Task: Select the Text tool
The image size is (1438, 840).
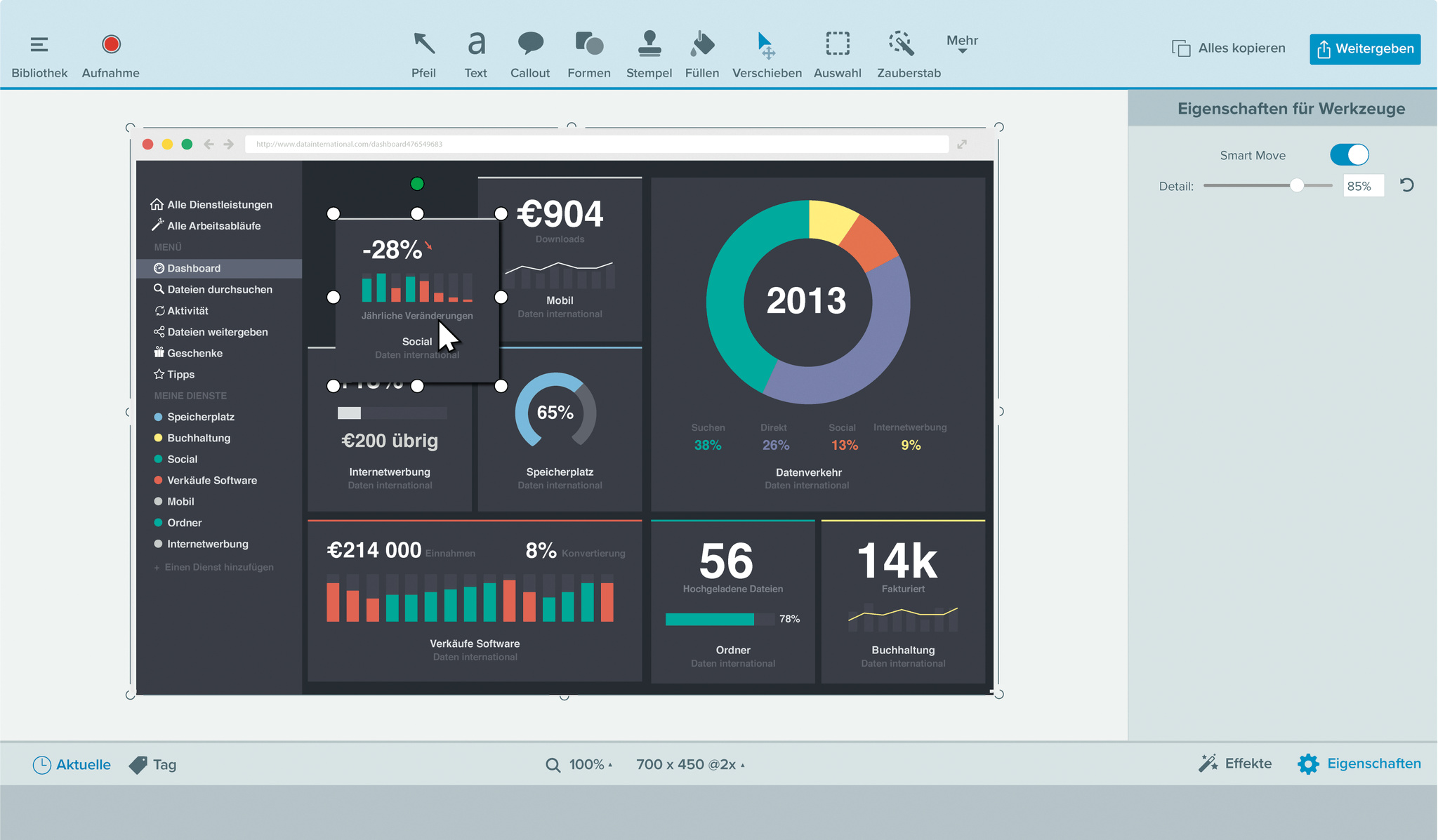Action: tap(475, 54)
